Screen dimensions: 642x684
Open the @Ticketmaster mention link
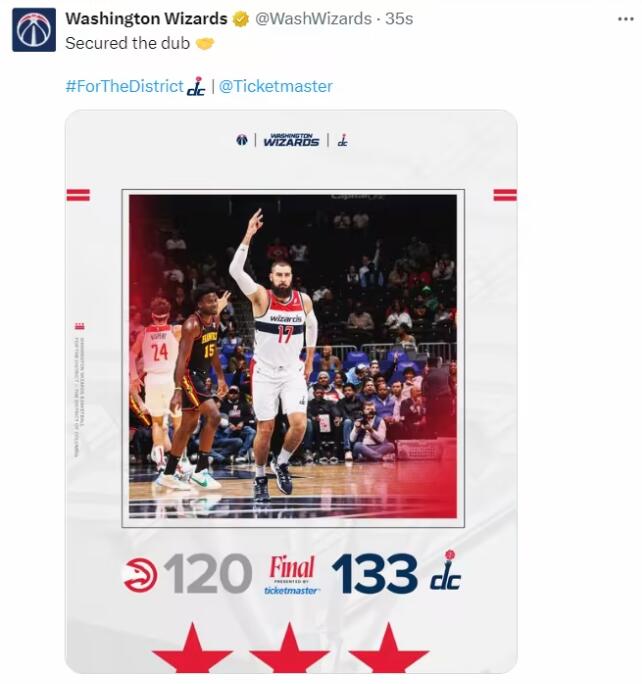(x=276, y=86)
